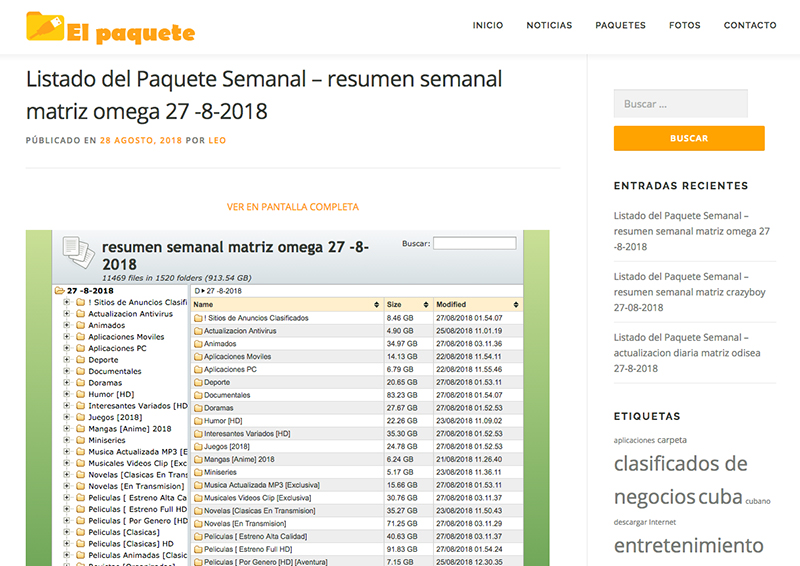Open the 27 -8-2018 root folder icon in tree

tap(60, 291)
